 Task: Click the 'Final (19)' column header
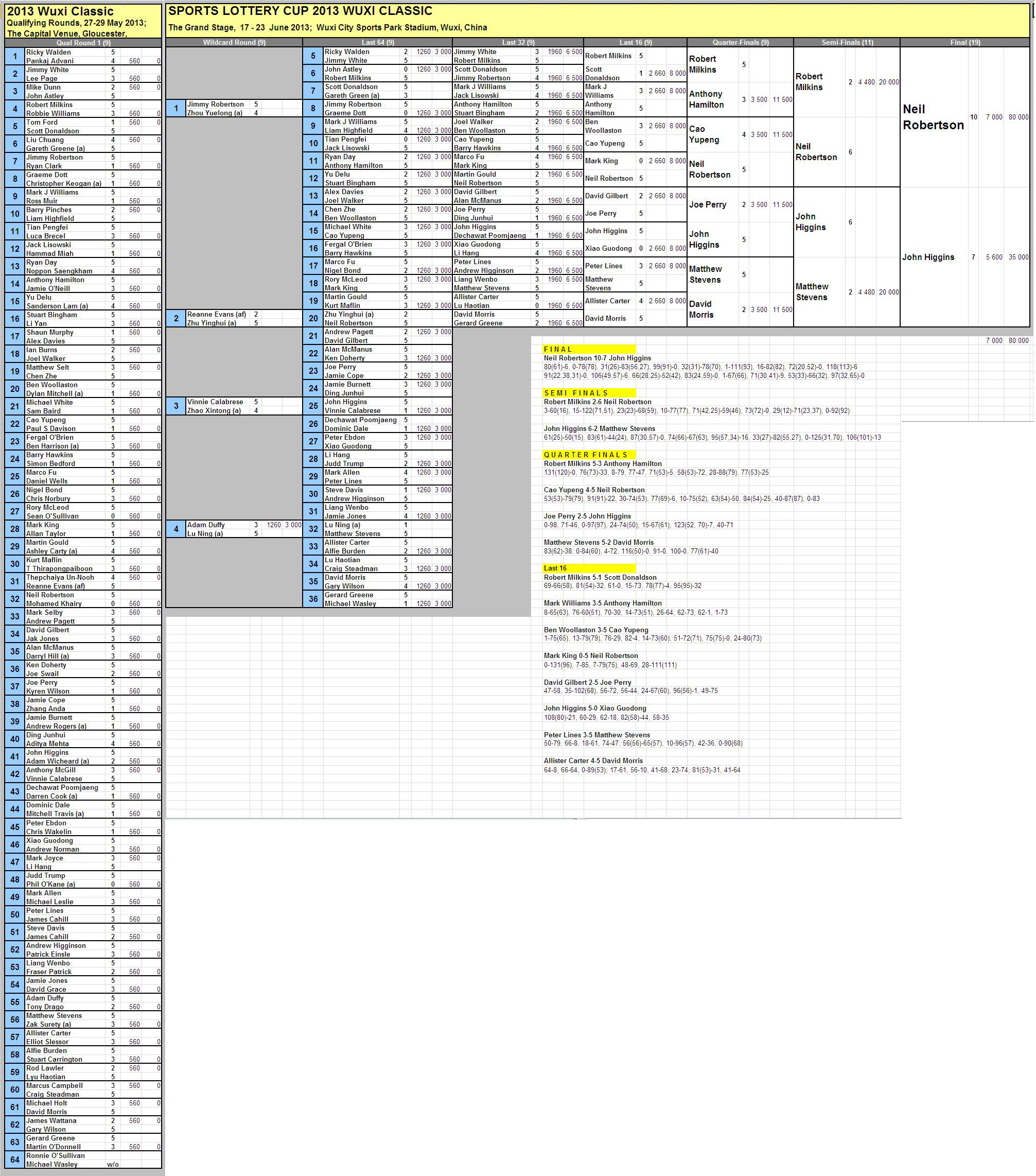[965, 43]
